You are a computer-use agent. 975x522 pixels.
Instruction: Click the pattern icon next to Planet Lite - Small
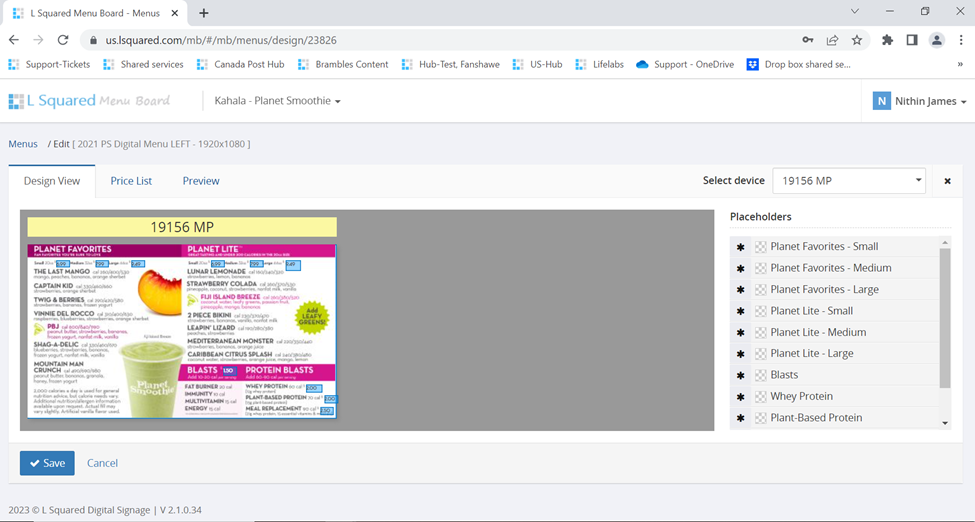pos(760,311)
